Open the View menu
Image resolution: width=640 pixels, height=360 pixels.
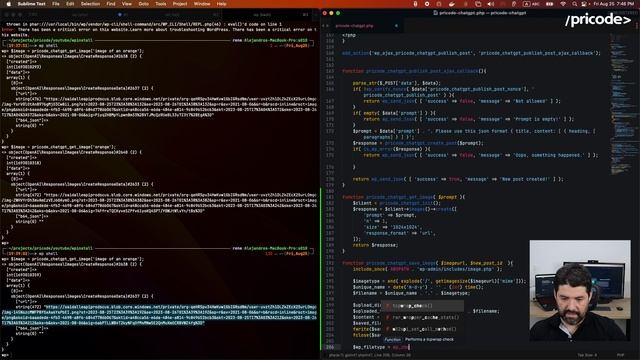127,4
